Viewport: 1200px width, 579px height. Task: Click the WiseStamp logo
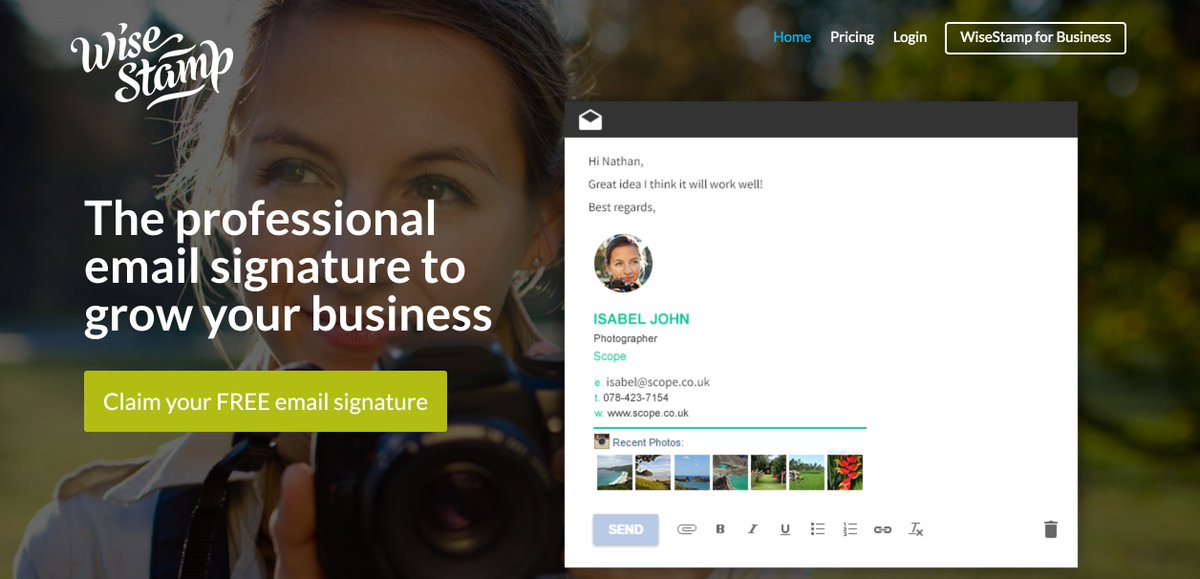[152, 67]
